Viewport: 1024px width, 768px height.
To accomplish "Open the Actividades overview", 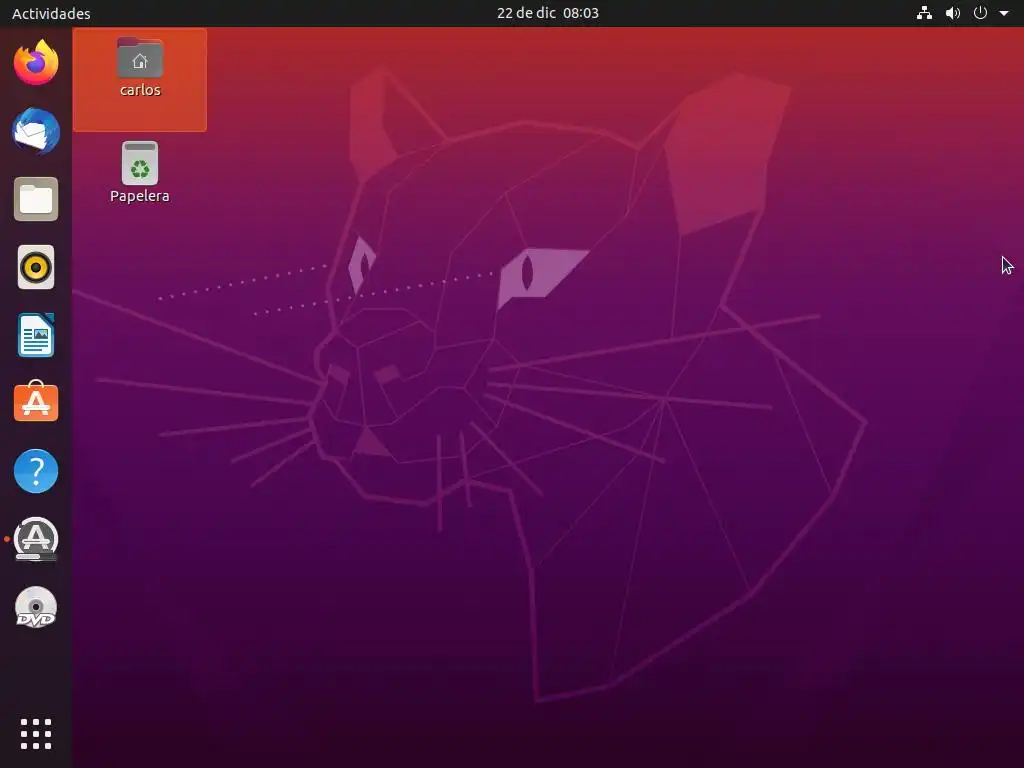I will tap(51, 13).
